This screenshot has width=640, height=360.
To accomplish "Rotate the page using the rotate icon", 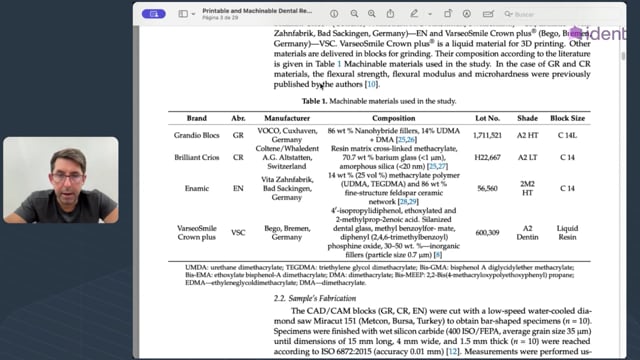I will [448, 14].
